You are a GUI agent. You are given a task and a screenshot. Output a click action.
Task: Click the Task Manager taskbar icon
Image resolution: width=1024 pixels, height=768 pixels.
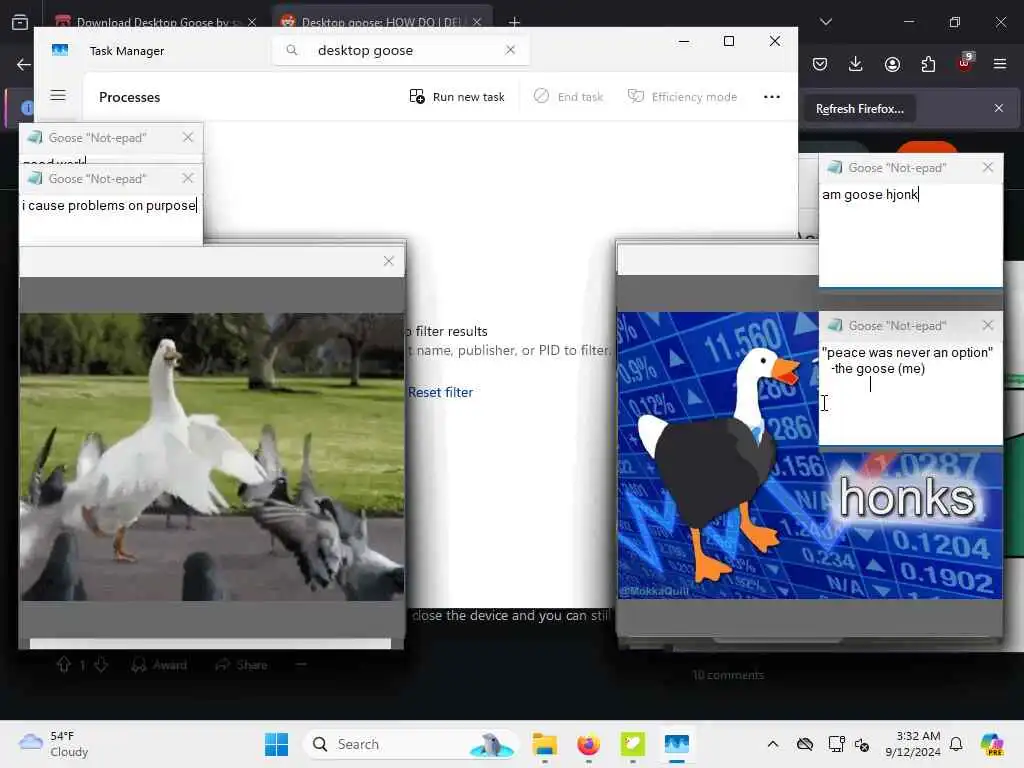point(677,744)
